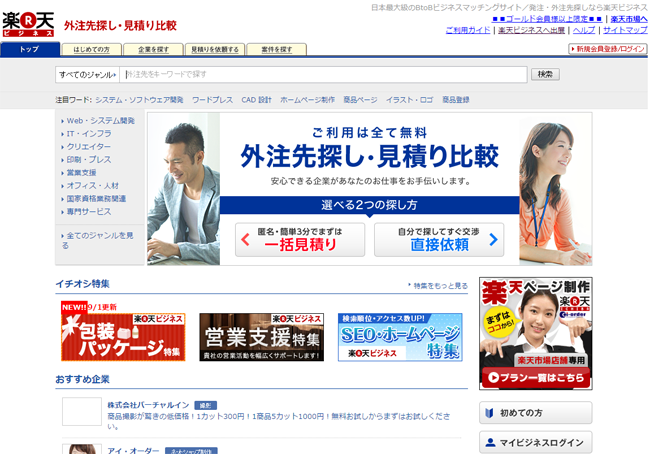Open 専門サービス category
Image resolution: width=650 pixels, height=454 pixels.
pyautogui.click(x=89, y=211)
